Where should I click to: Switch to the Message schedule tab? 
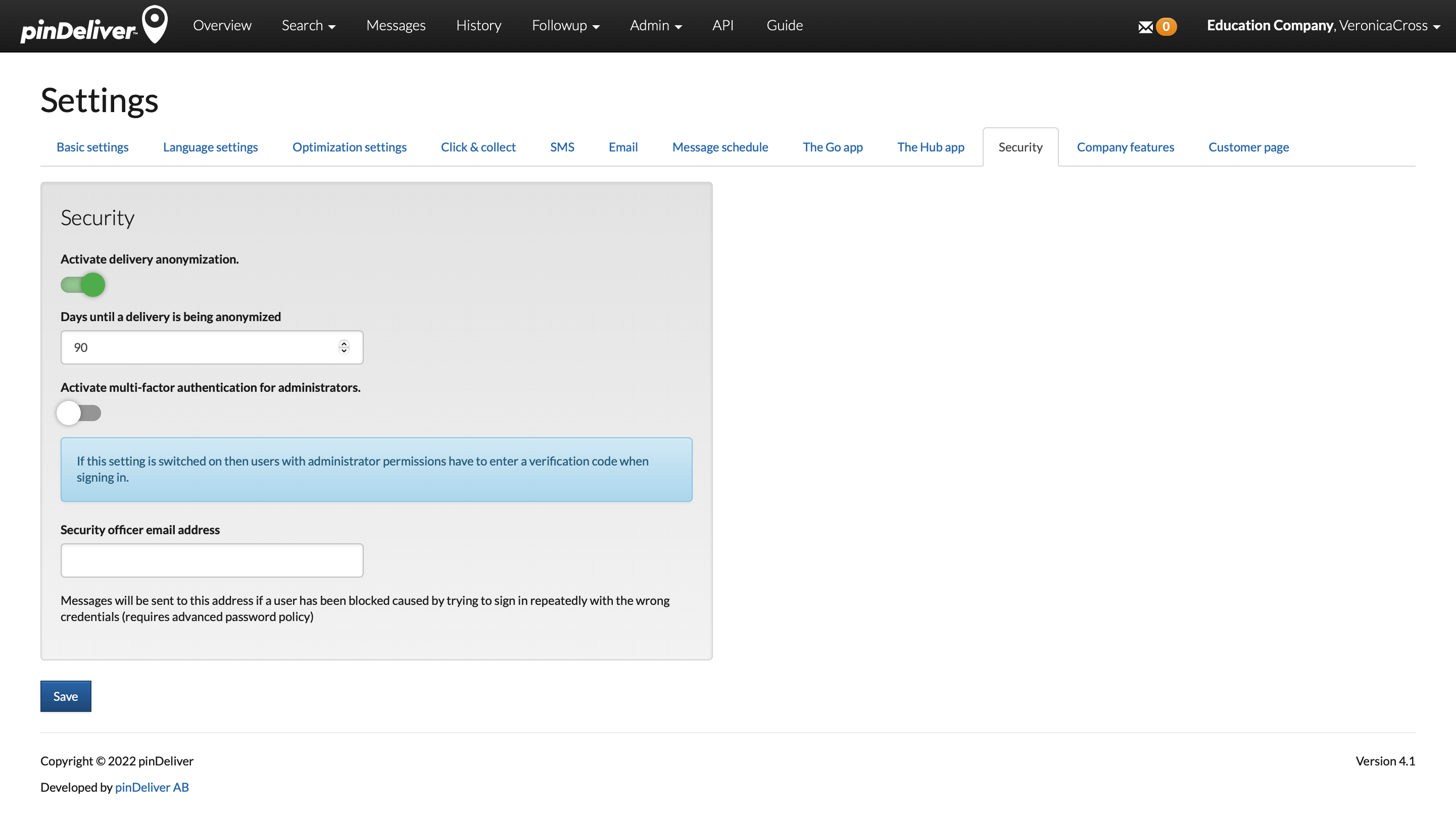(720, 147)
